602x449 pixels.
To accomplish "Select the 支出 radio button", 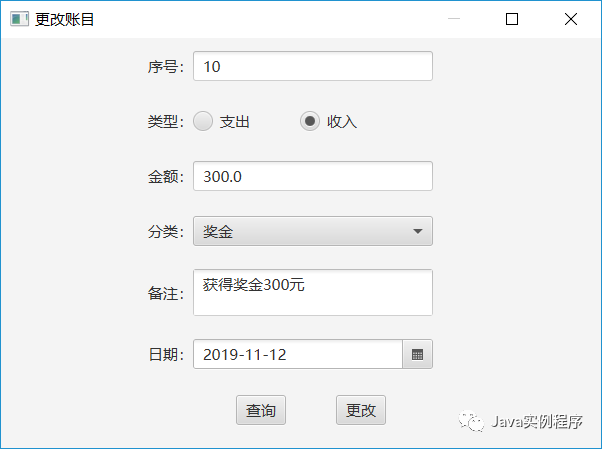I will click(x=203, y=121).
